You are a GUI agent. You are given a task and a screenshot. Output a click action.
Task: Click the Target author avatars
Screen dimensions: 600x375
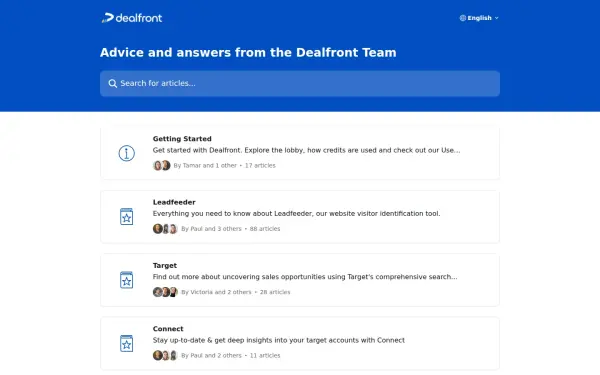click(x=165, y=292)
